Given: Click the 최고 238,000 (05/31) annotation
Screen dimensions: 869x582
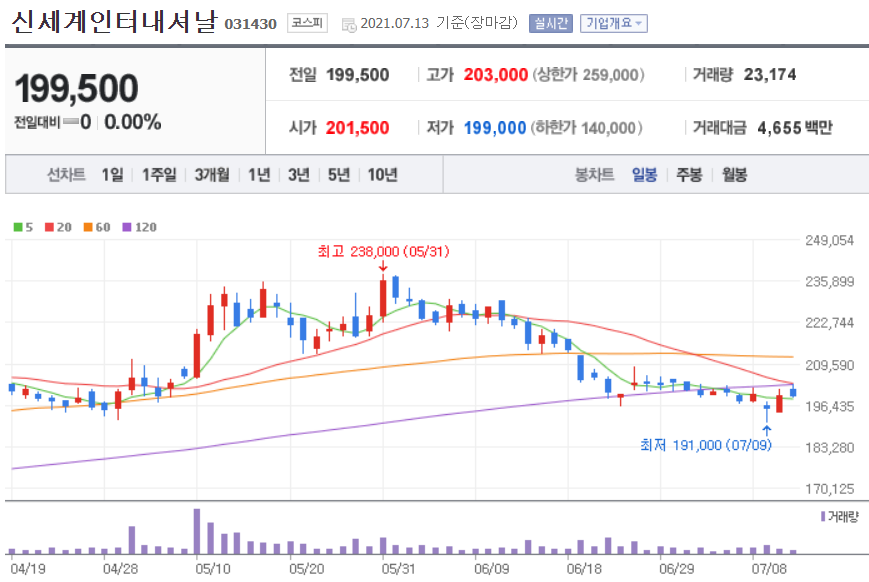Looking at the screenshot, I should tap(384, 252).
